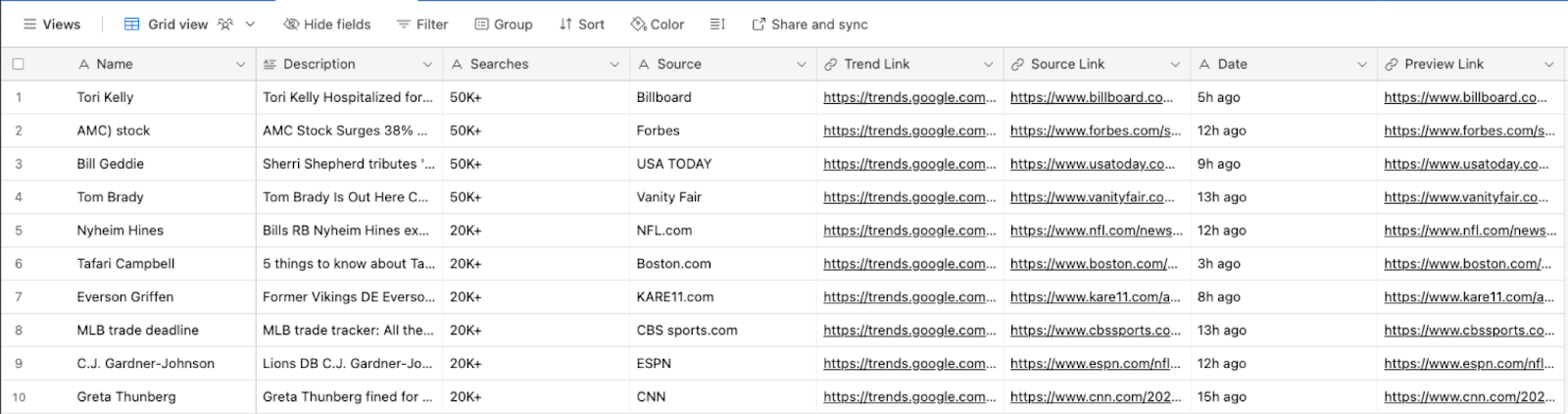This screenshot has width=1568, height=414.
Task: Open the cbssports.com preview link
Action: click(x=1469, y=331)
